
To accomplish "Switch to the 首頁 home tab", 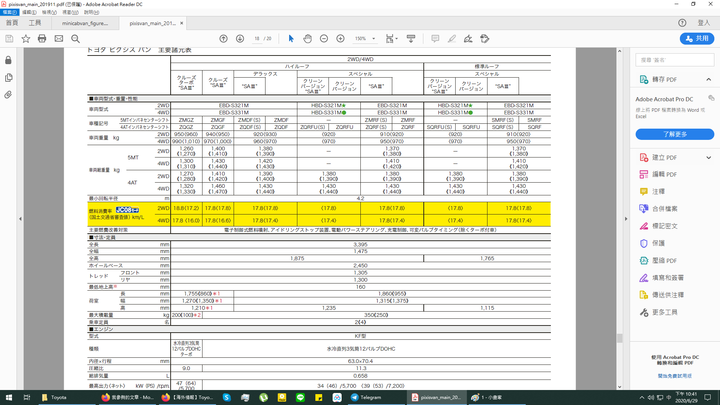I will (12, 22).
